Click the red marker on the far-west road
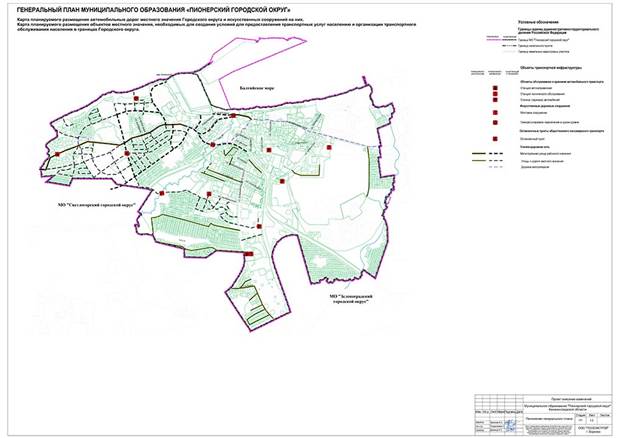This screenshot has height=438, width=623. coord(58,154)
